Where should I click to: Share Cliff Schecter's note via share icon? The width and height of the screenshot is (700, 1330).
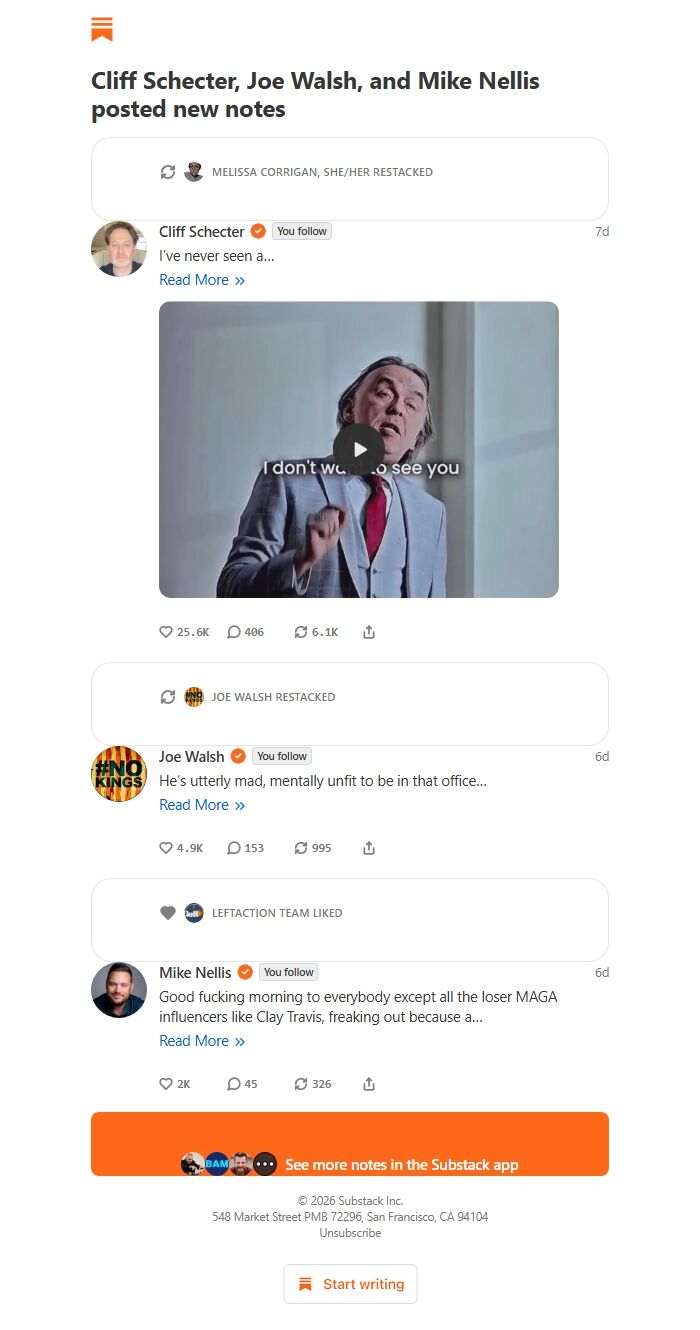369,632
